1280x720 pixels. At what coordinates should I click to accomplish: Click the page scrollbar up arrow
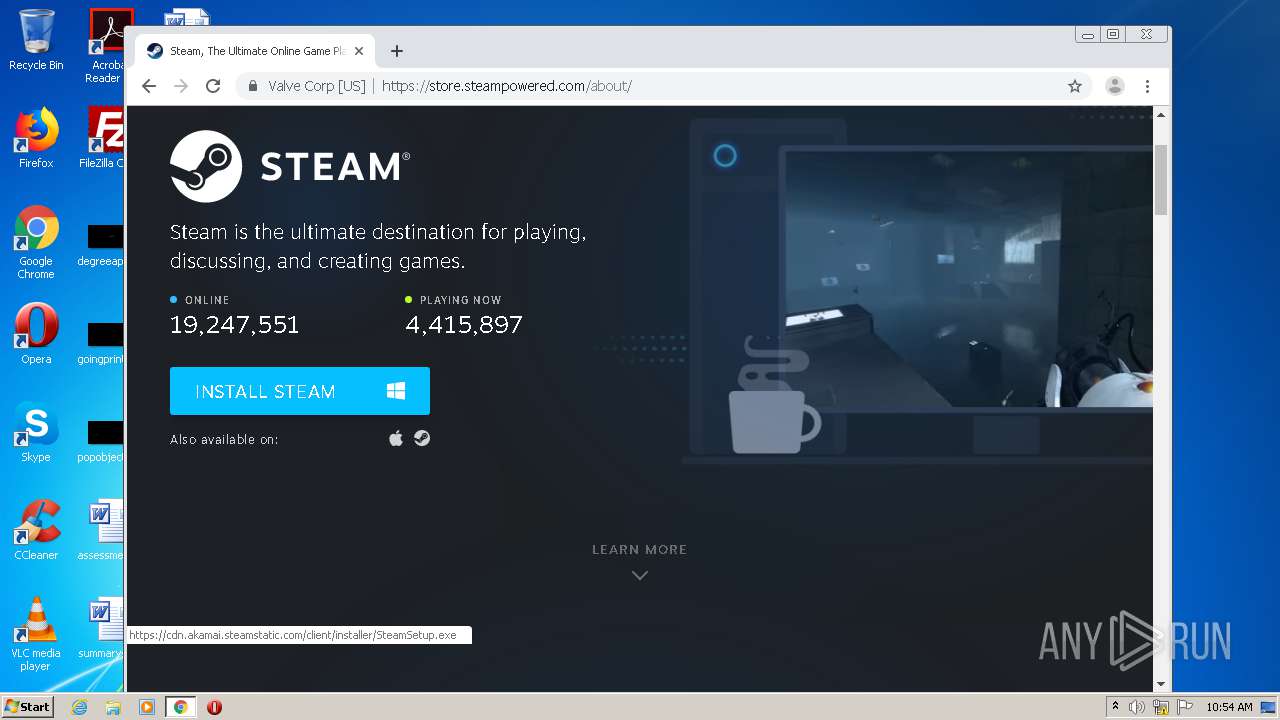1161,115
